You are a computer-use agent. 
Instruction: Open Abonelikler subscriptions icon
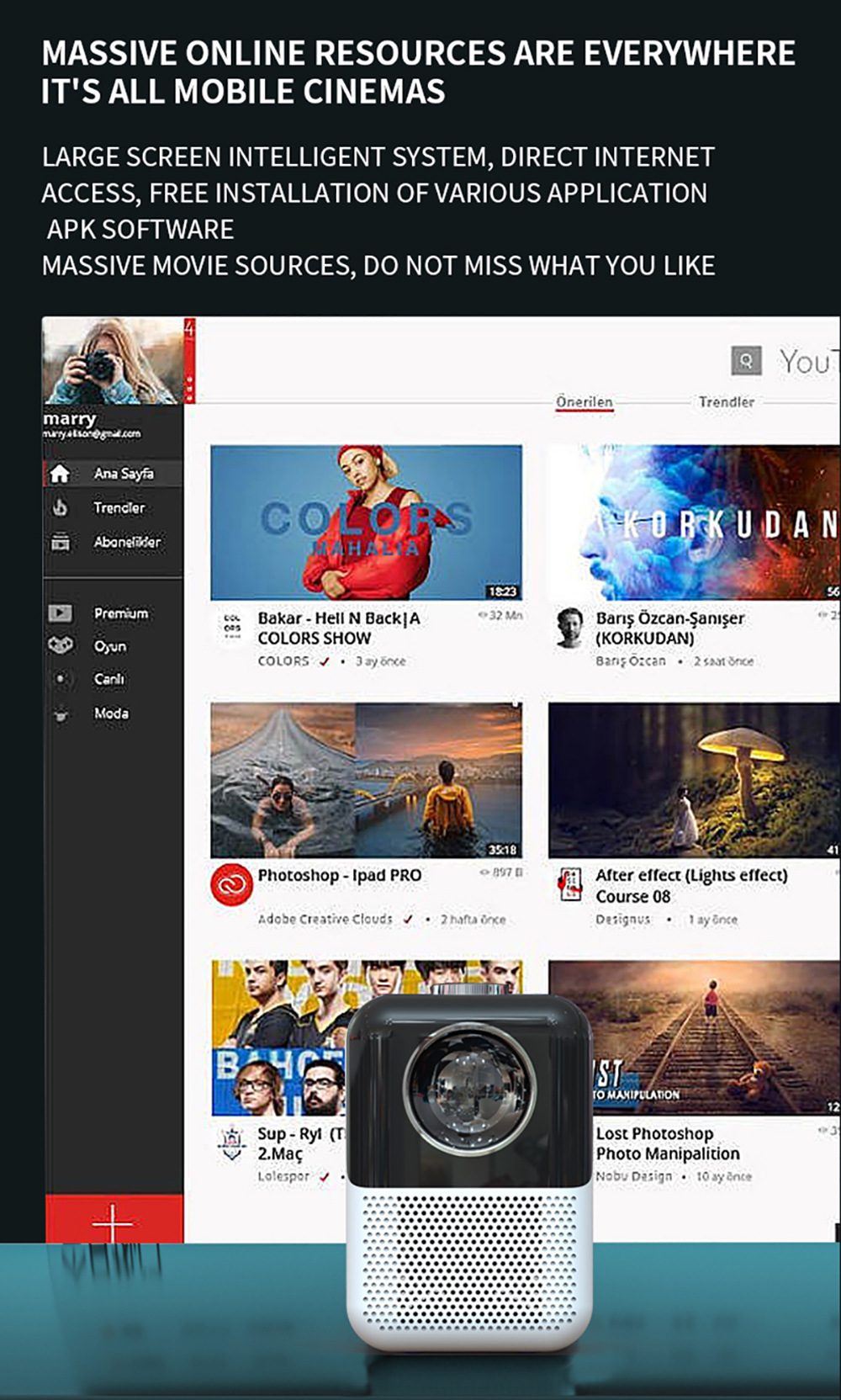[60, 542]
